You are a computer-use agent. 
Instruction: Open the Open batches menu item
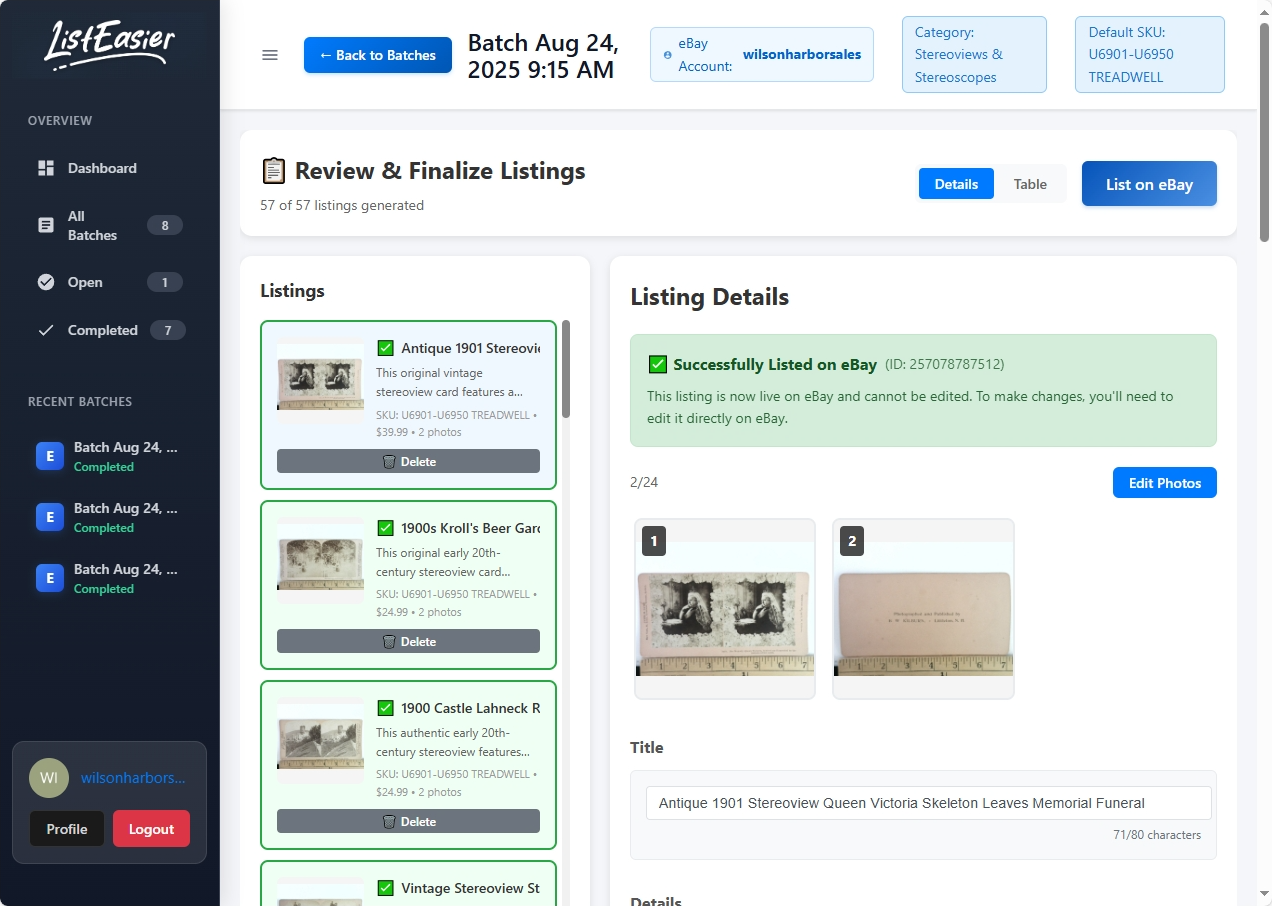[x=110, y=282]
